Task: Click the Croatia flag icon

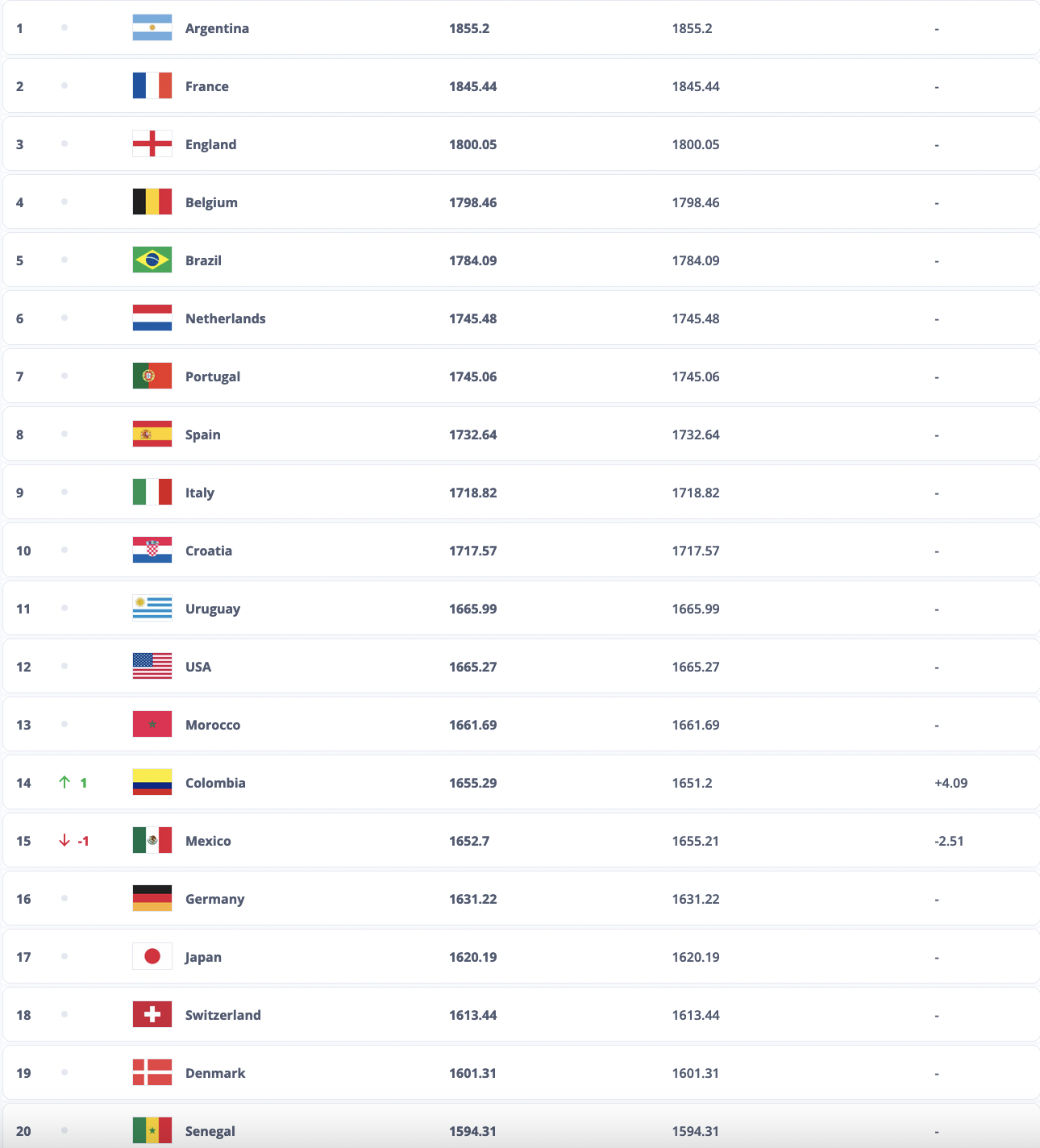Action: (x=152, y=550)
